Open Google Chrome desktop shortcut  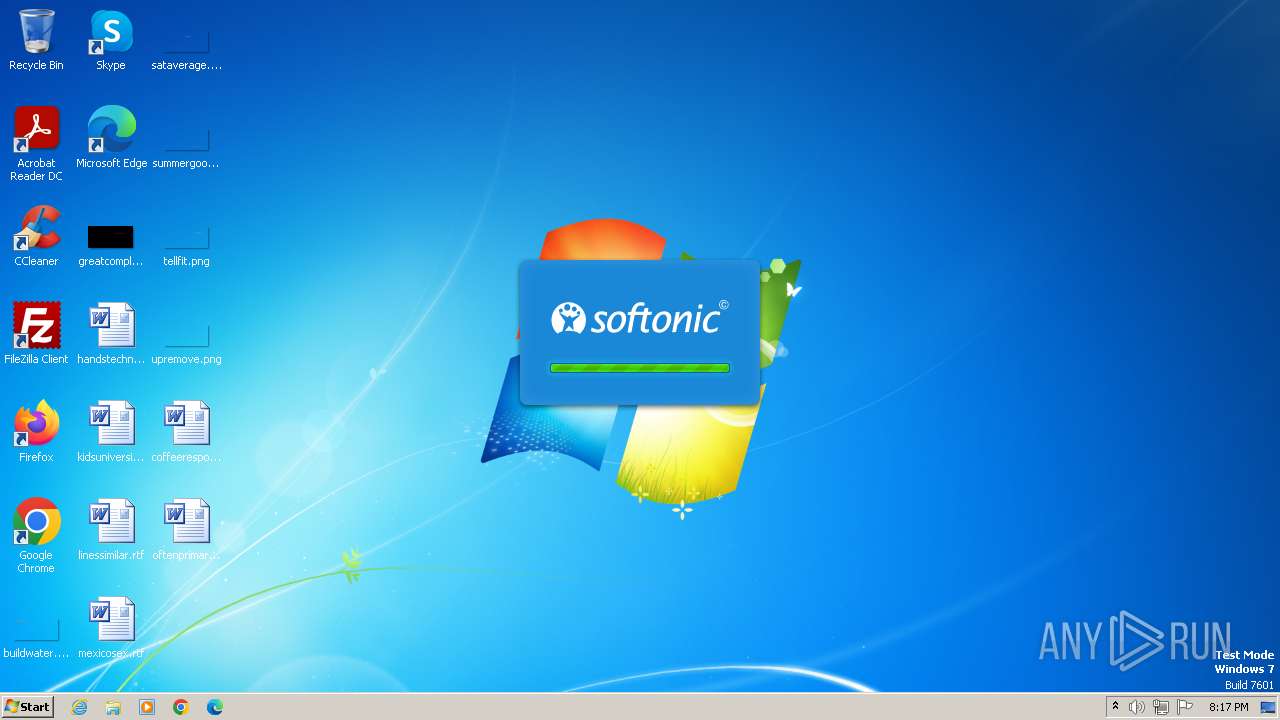point(36,536)
